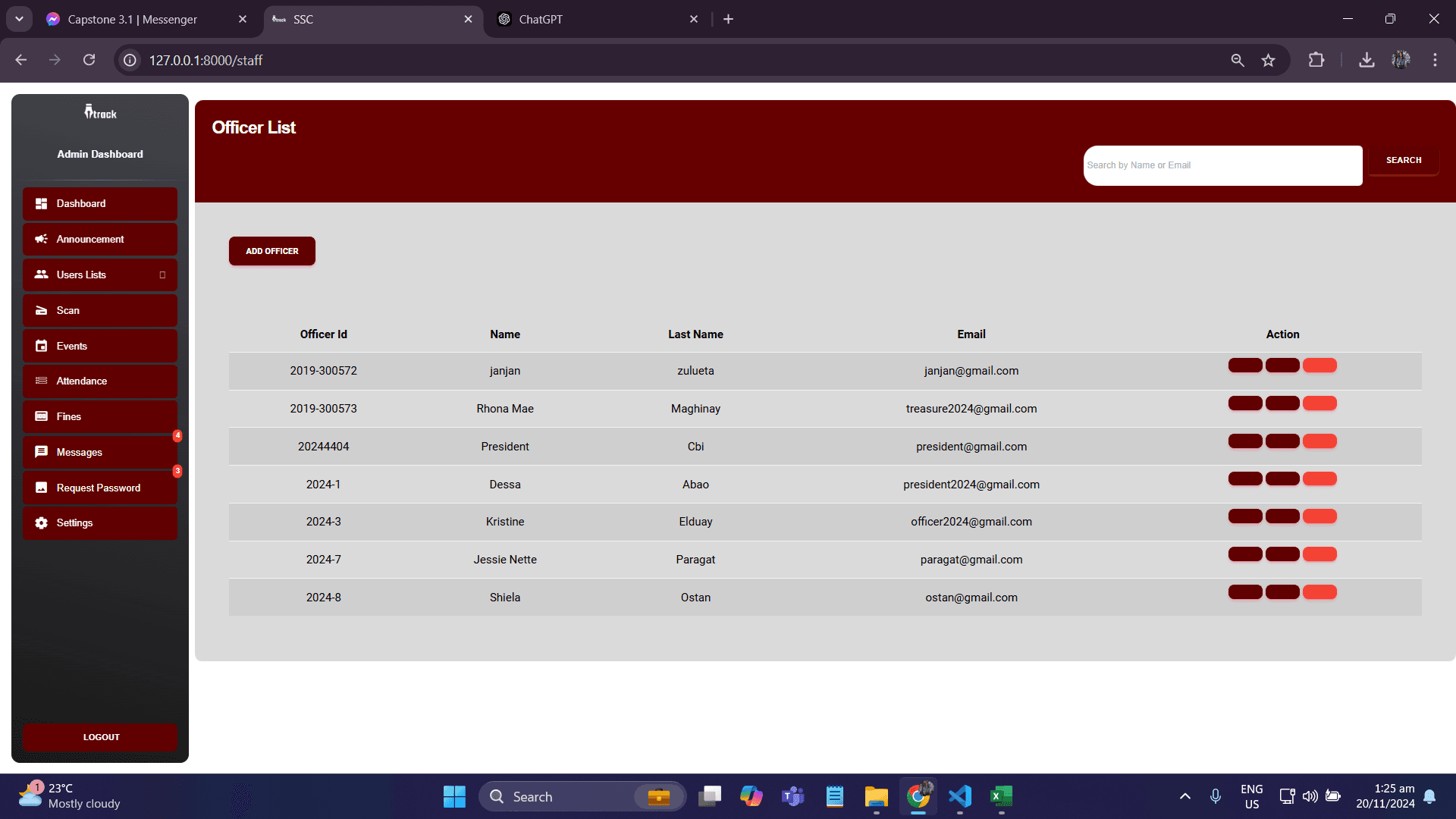Click the LOGOUT button
Image resolution: width=1456 pixels, height=819 pixels.
(x=100, y=737)
